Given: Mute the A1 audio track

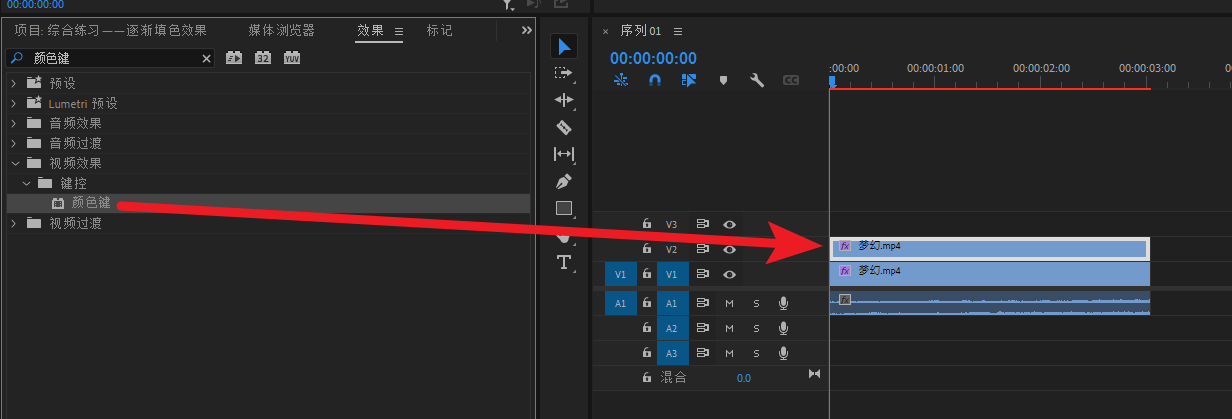Looking at the screenshot, I should 729,303.
